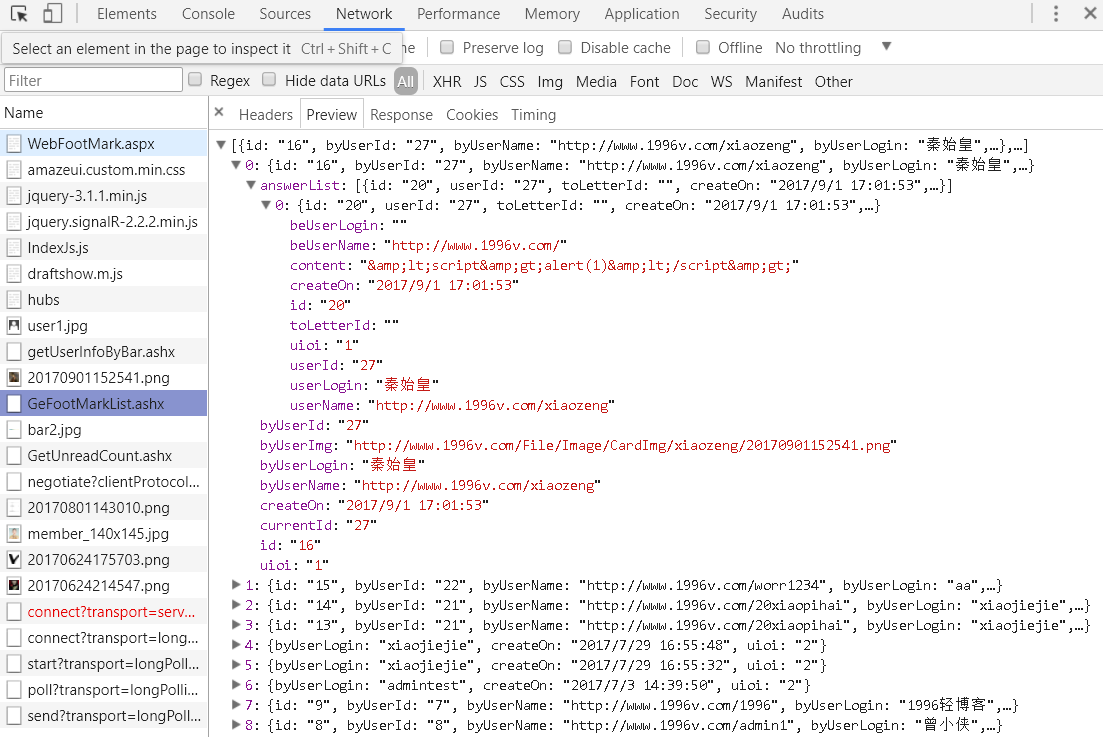Click the Filter text input field
The image size is (1103, 737).
point(93,80)
